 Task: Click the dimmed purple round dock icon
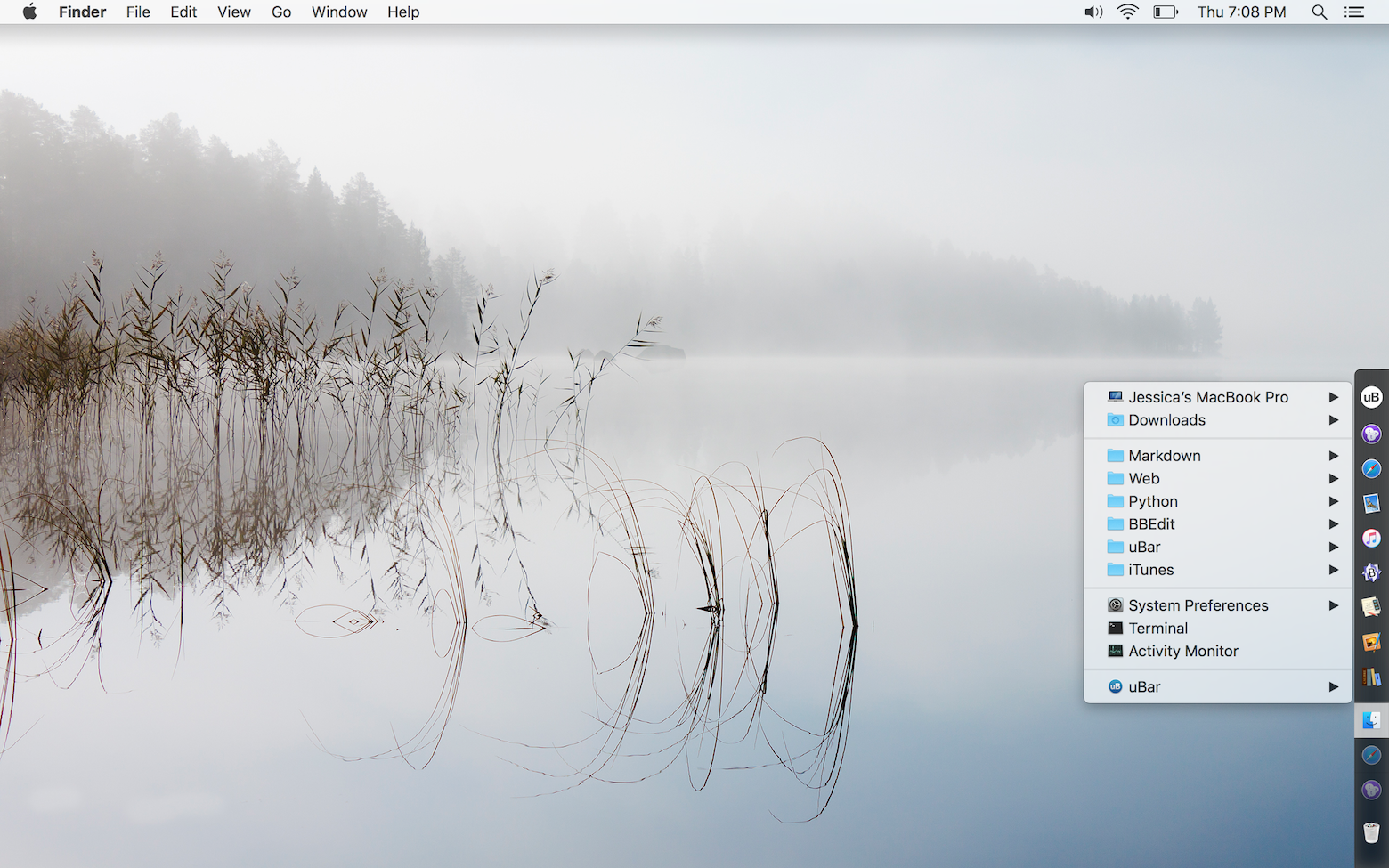coord(1371,790)
